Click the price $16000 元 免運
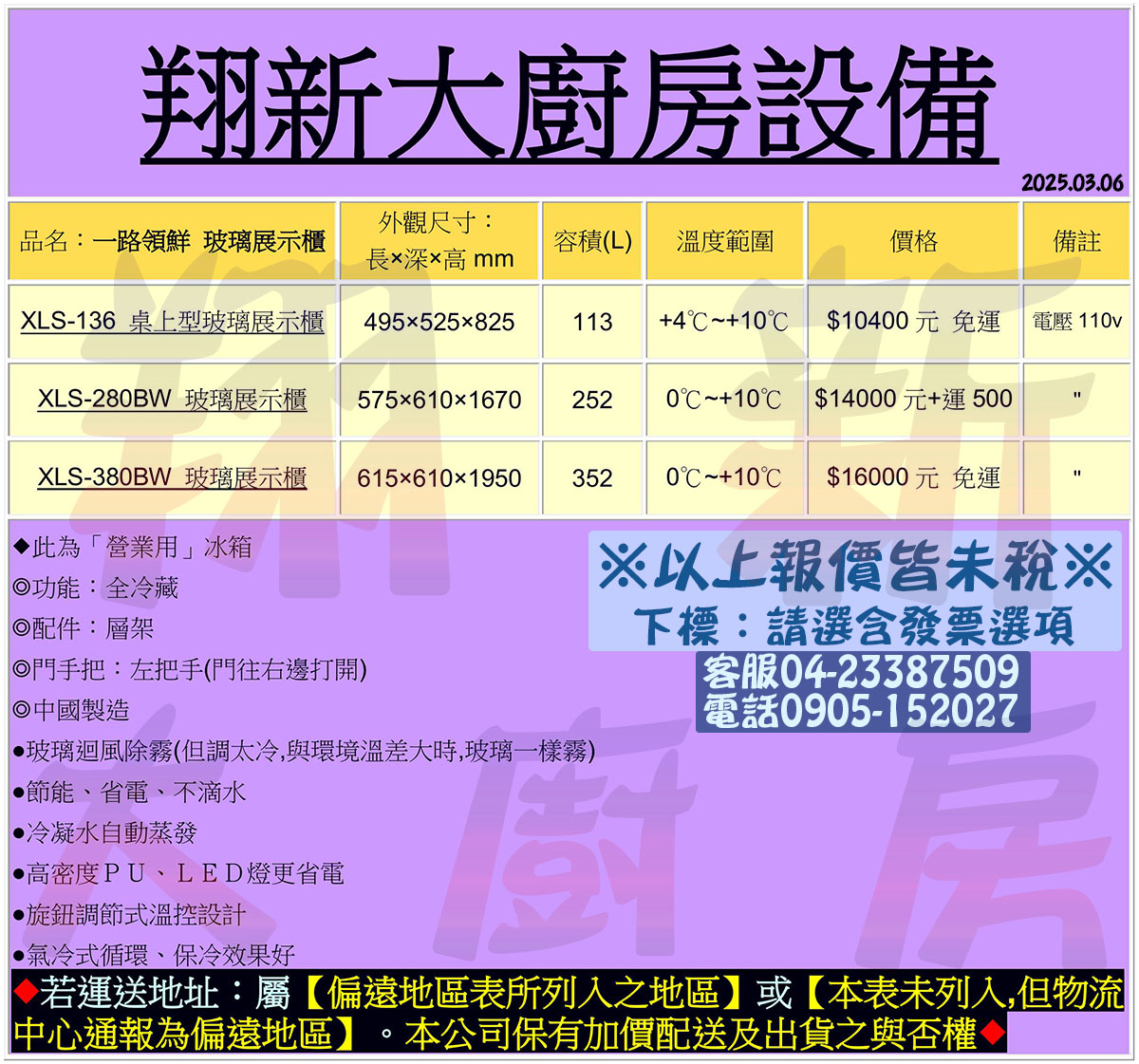Viewport: 1139px width, 1064px height. click(913, 477)
